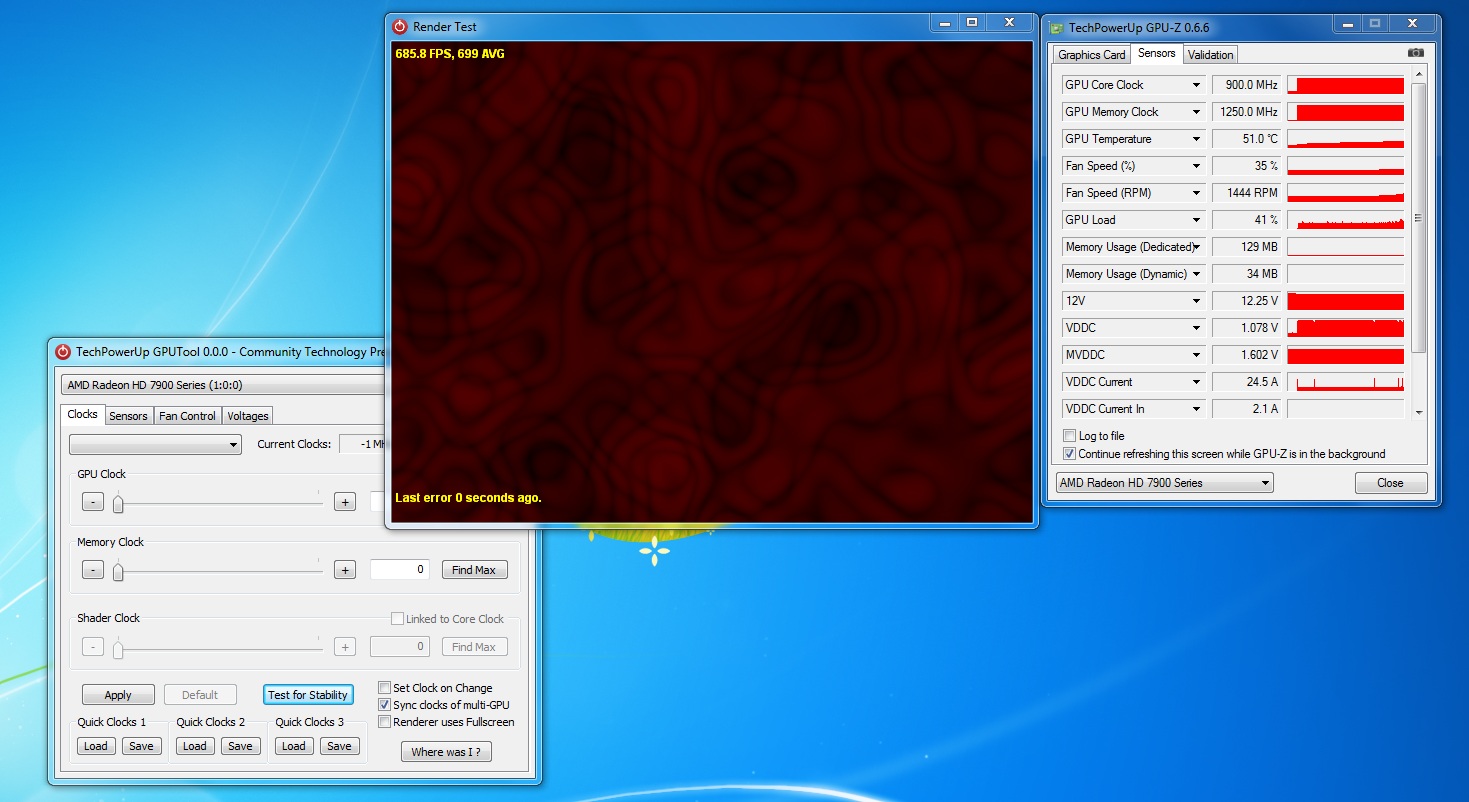
Task: Open the Memory Usage (Dedicated) dropdown
Action: (1196, 247)
